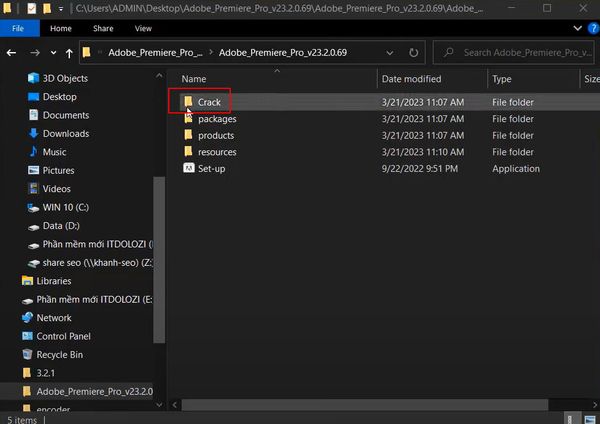The width and height of the screenshot is (600, 424).
Task: Select Recycle Bin in the sidebar
Action: [59, 354]
